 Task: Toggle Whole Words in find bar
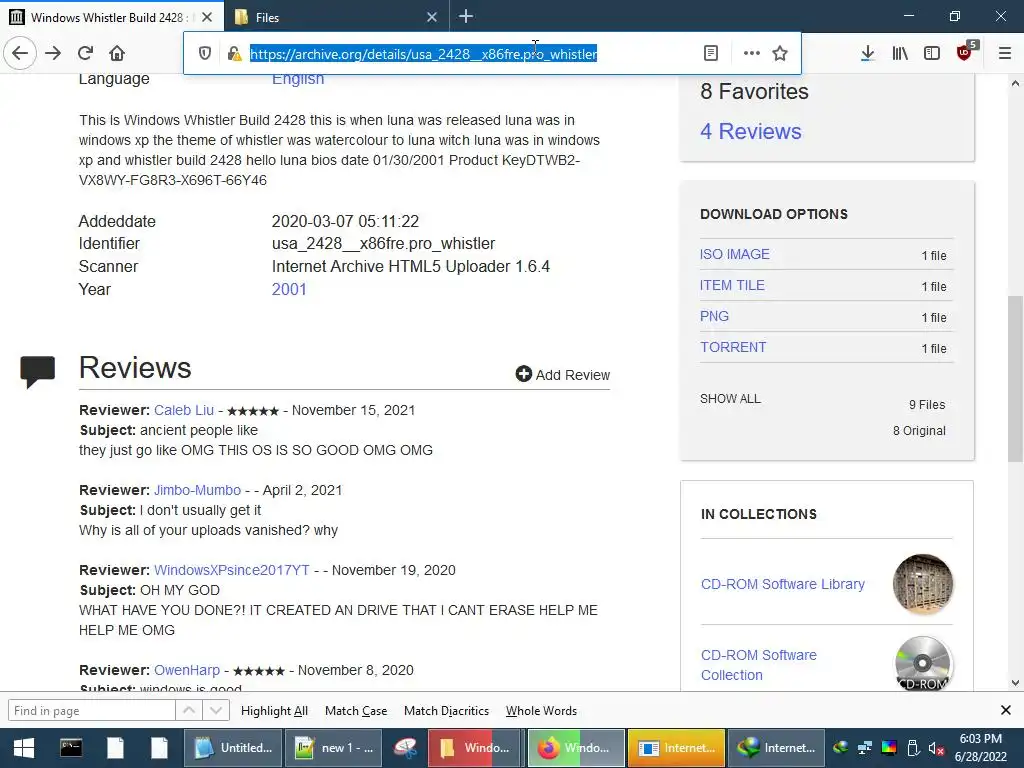(x=541, y=711)
